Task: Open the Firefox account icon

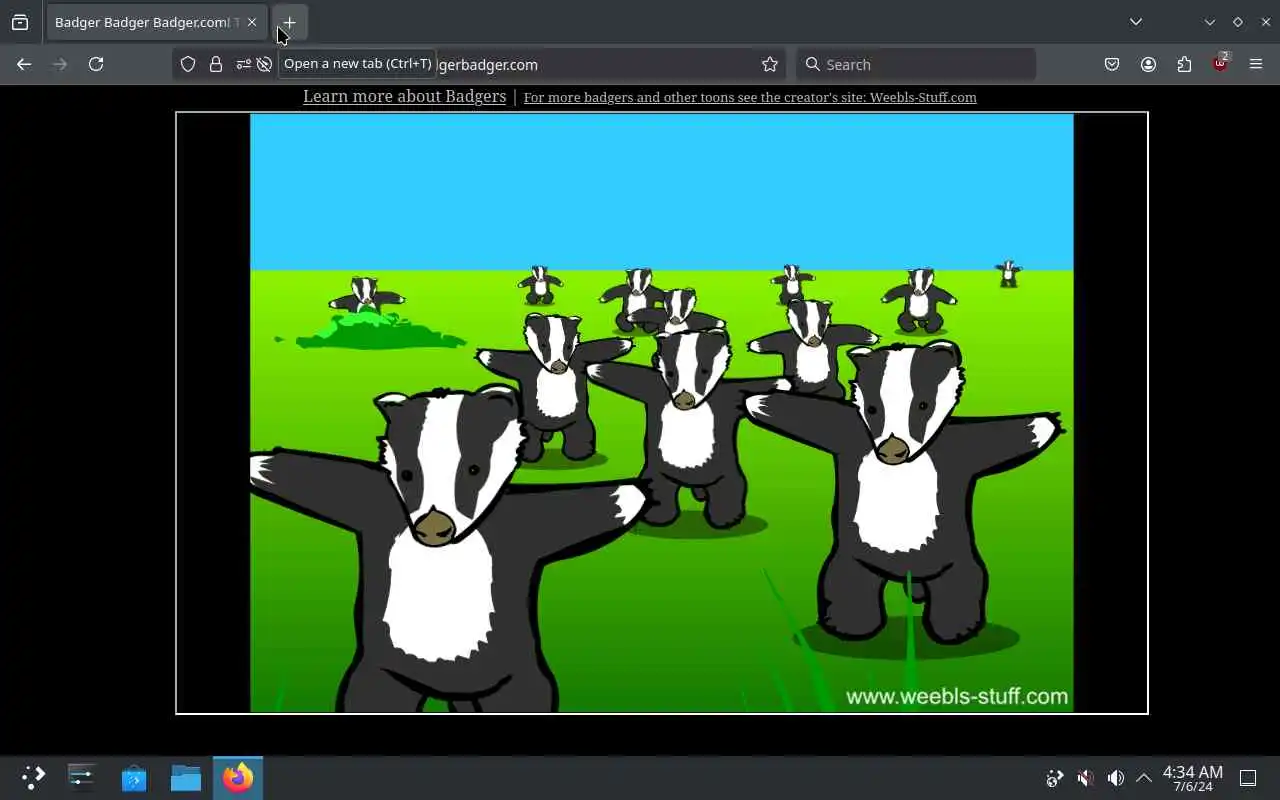Action: [1148, 64]
